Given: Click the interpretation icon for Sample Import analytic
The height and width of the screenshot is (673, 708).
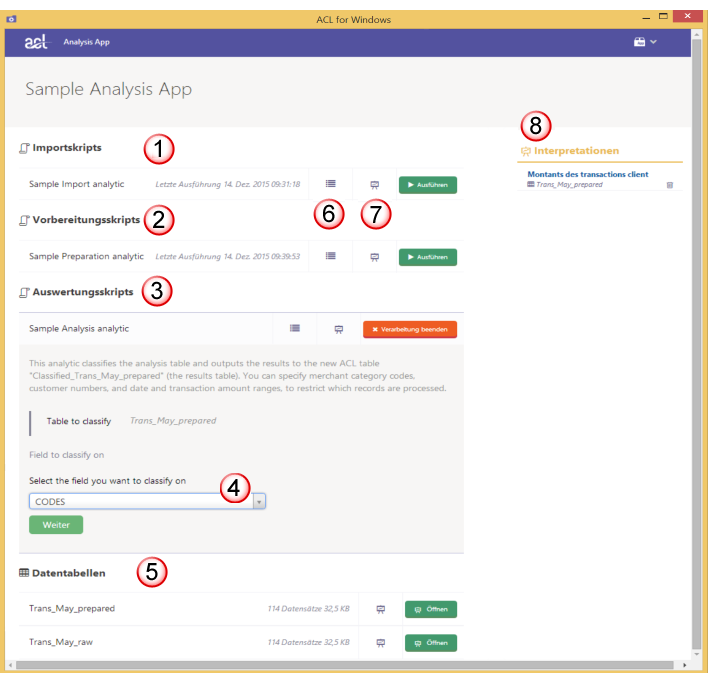Looking at the screenshot, I should (375, 184).
